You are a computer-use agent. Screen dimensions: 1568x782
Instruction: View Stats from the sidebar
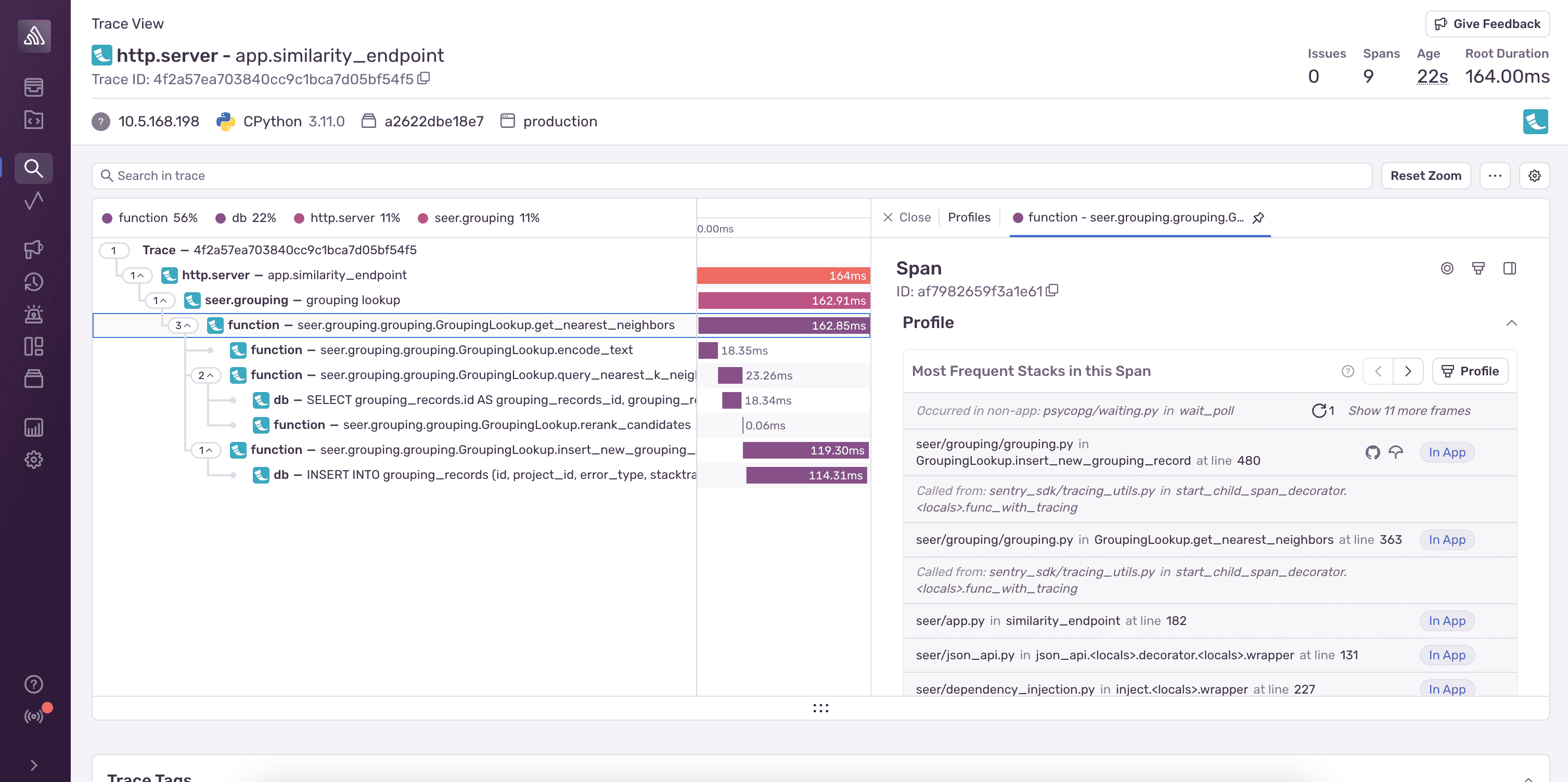click(33, 427)
